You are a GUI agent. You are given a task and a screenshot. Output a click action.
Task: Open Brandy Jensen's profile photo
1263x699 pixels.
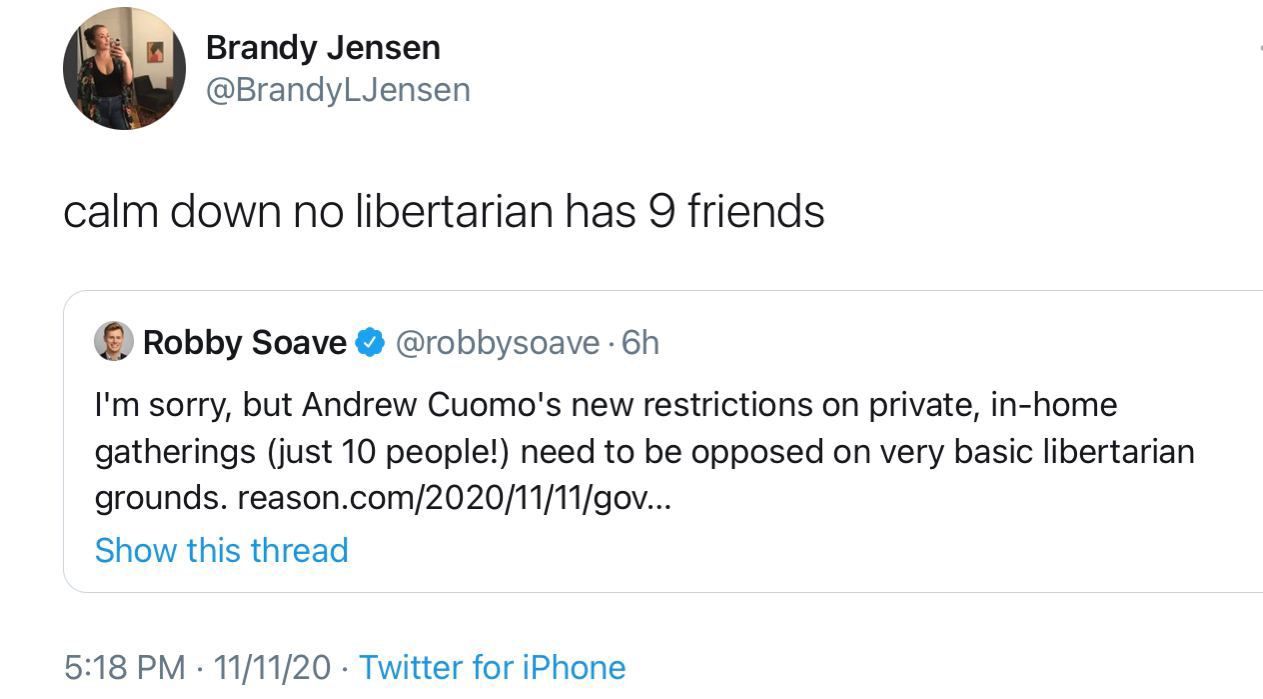(x=124, y=69)
